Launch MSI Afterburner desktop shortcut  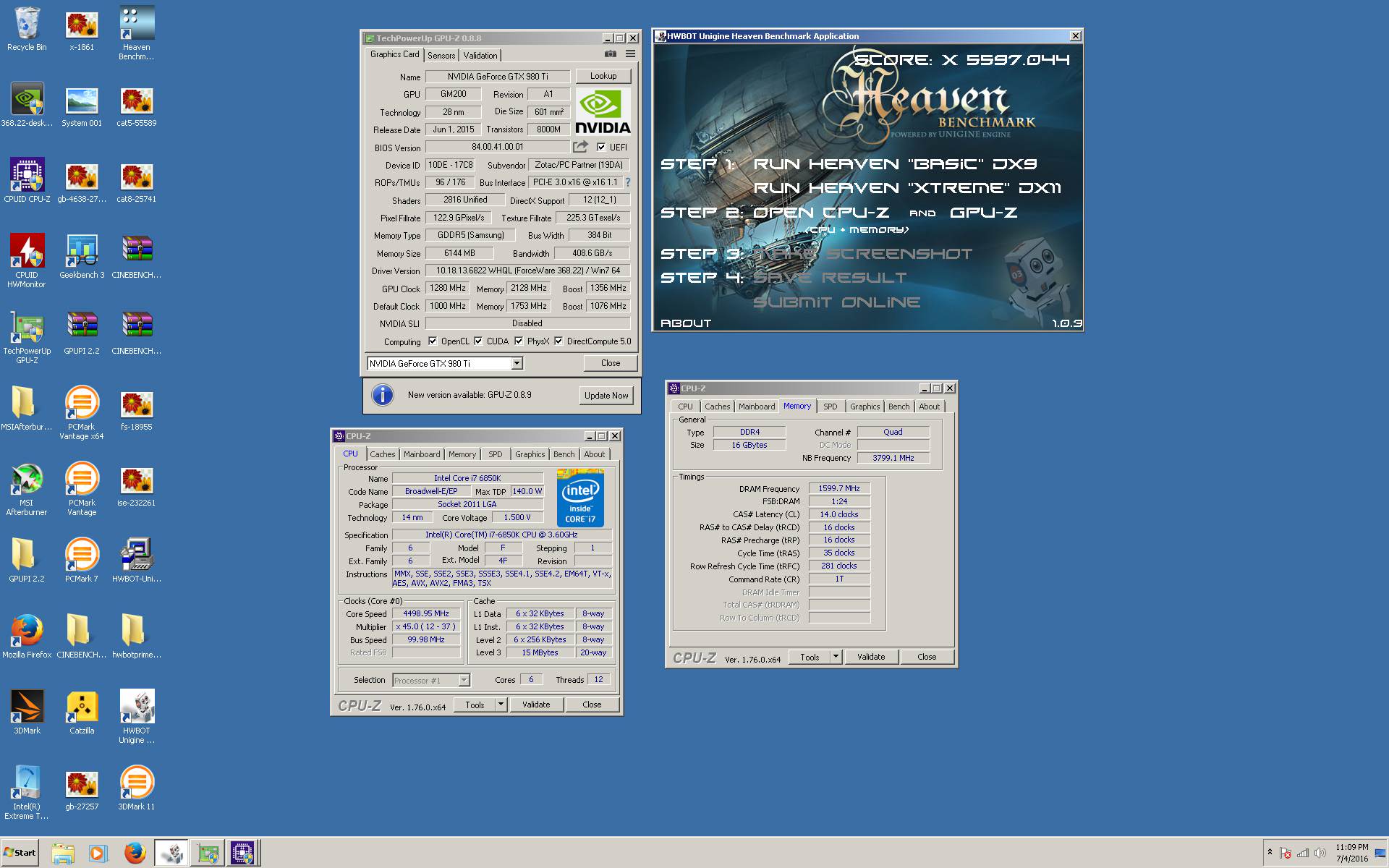pyautogui.click(x=27, y=490)
